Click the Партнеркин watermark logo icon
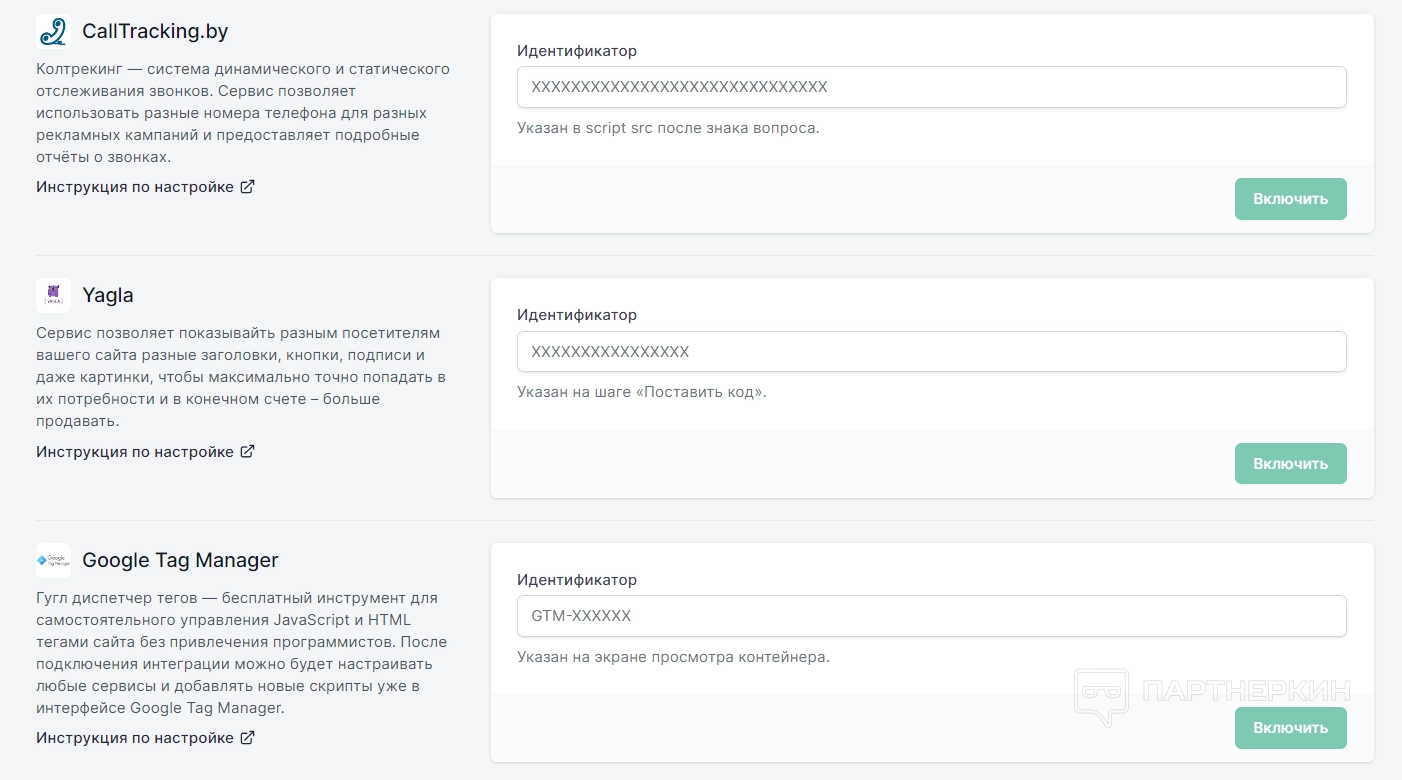 1100,697
